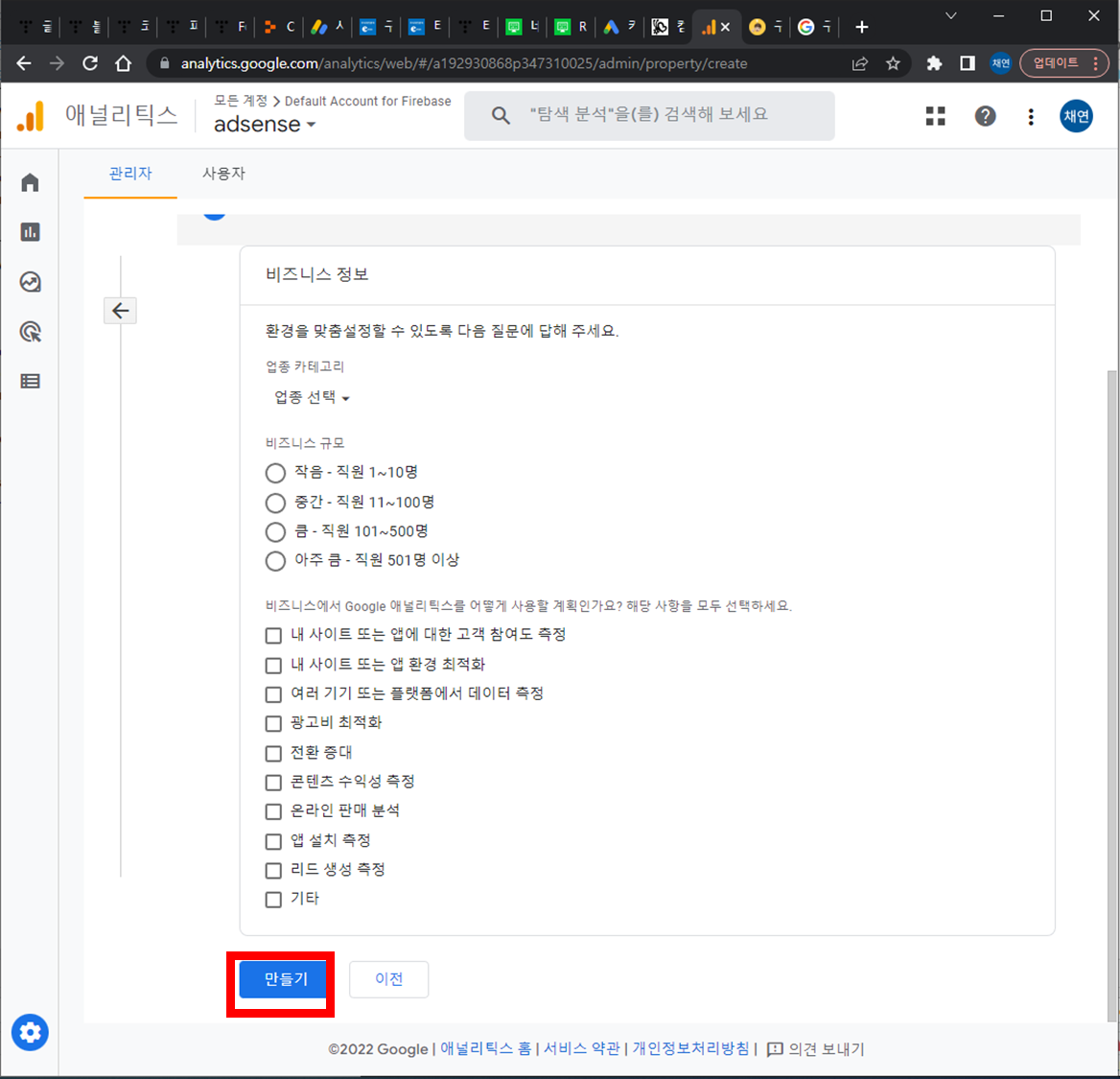The height and width of the screenshot is (1079, 1120).
Task: Check 리드 생성 측정 checkbox
Action: pos(273,870)
